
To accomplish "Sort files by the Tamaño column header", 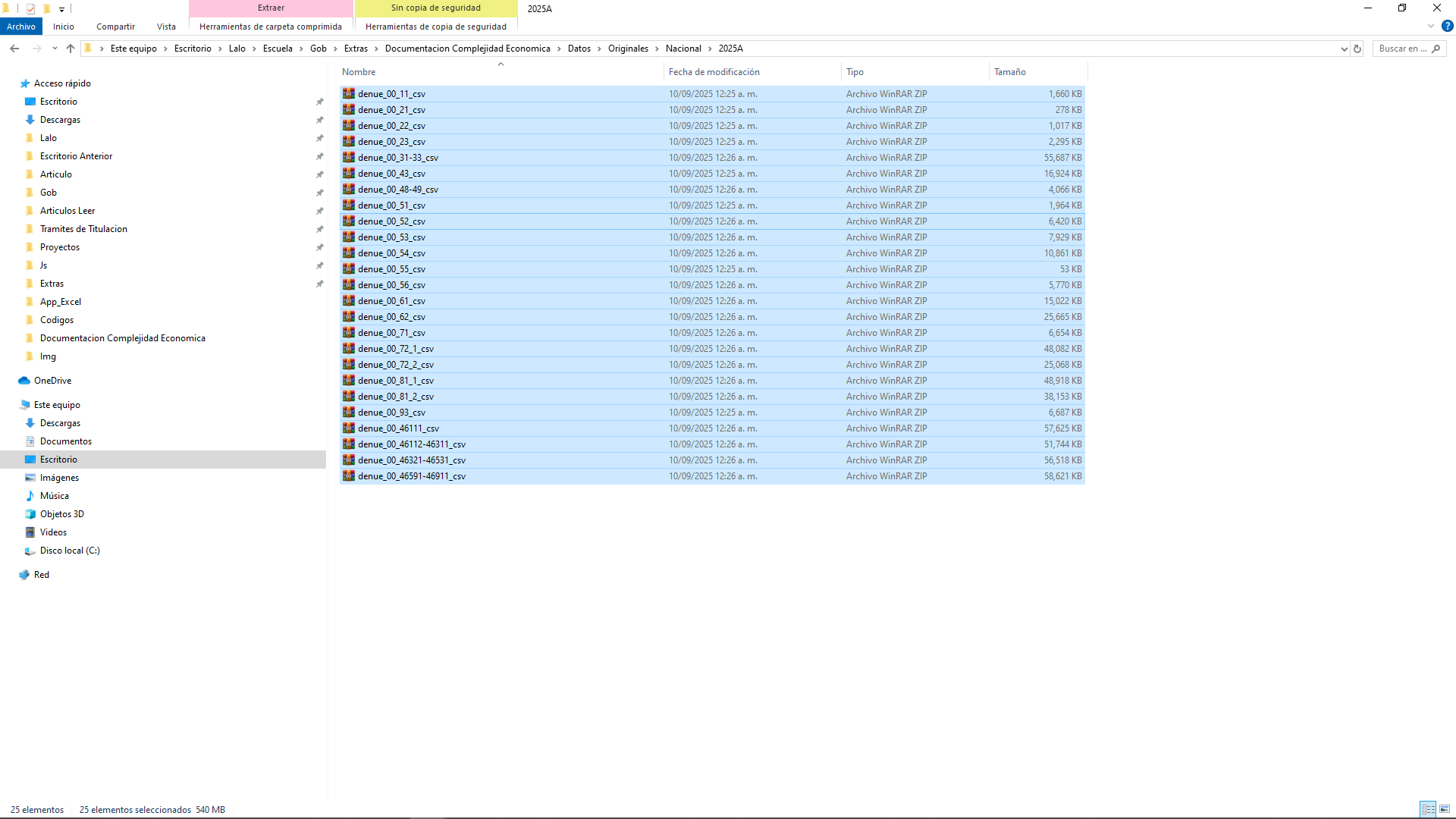I will point(1009,72).
